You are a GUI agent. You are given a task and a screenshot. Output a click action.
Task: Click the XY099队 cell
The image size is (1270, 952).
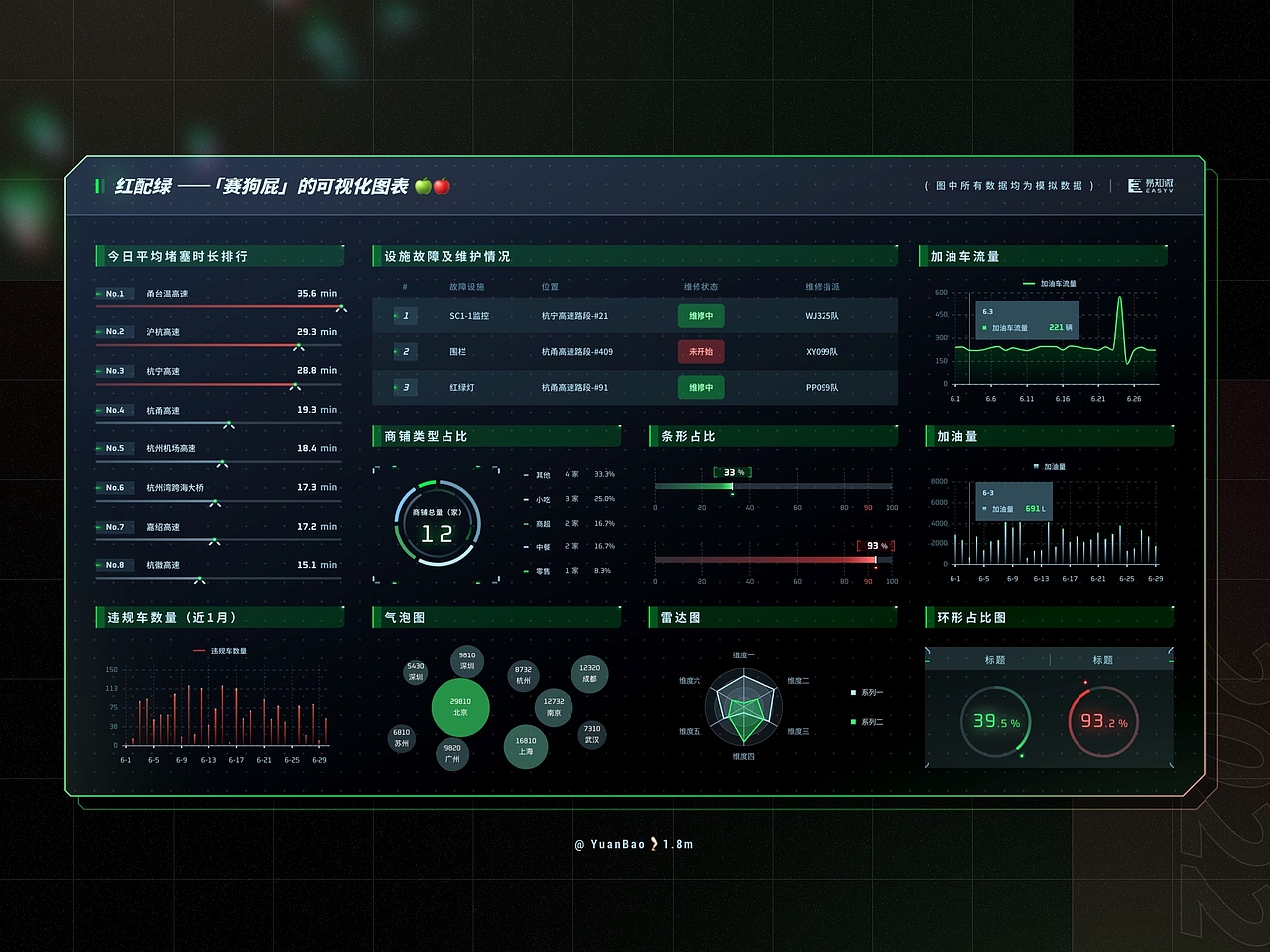pos(822,352)
